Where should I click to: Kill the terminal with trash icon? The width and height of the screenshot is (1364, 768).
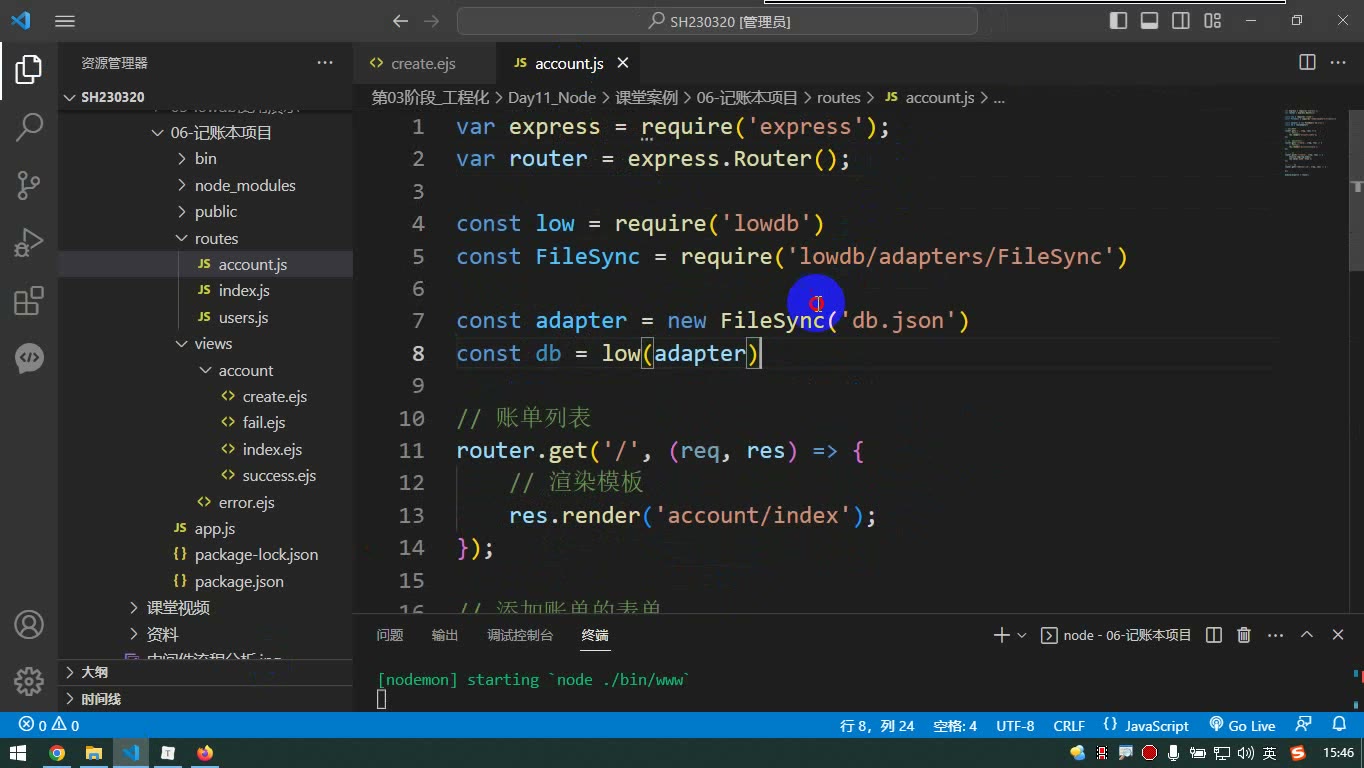pyautogui.click(x=1244, y=635)
